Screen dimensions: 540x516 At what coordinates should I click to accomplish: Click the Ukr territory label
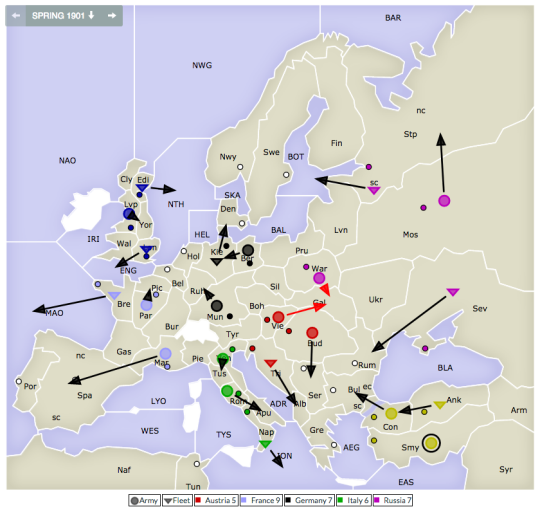point(376,300)
